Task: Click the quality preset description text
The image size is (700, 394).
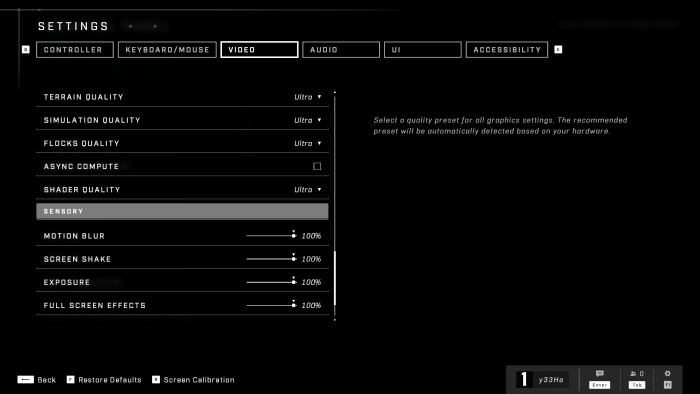Action: tap(500, 125)
